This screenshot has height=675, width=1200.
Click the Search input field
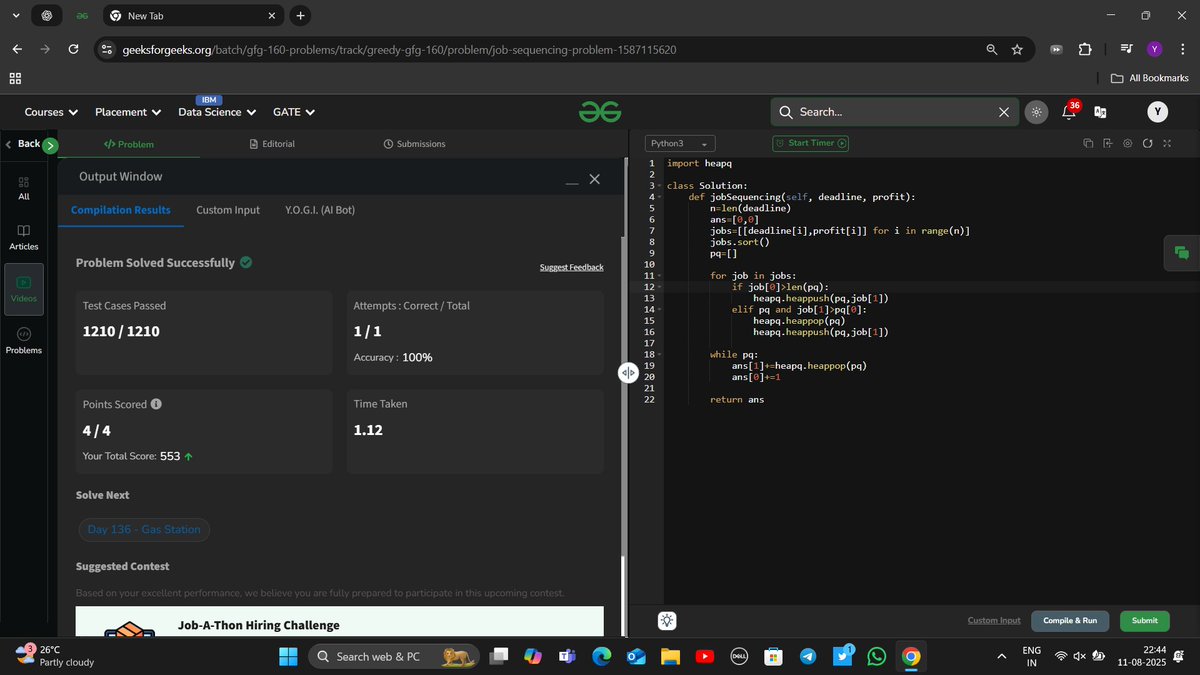(895, 112)
